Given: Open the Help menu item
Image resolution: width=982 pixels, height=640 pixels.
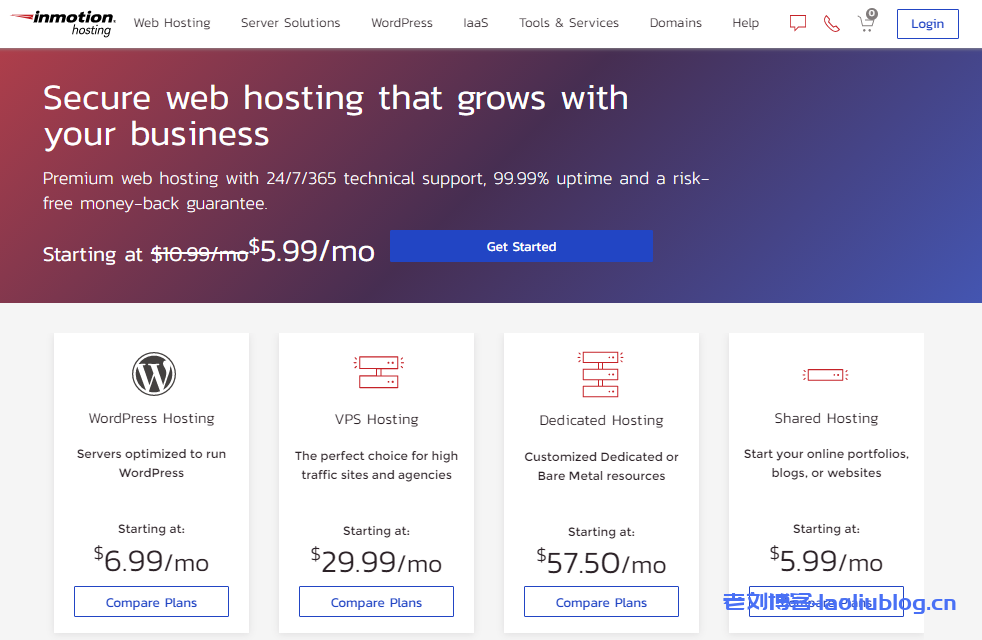Looking at the screenshot, I should pos(745,23).
